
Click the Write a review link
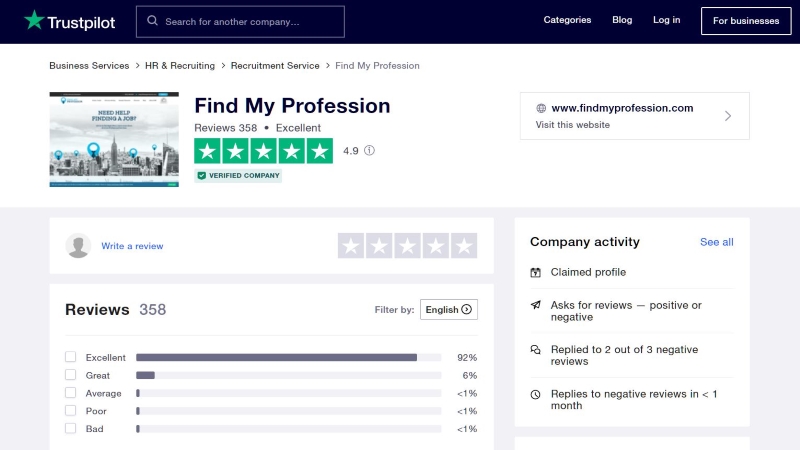coord(132,246)
